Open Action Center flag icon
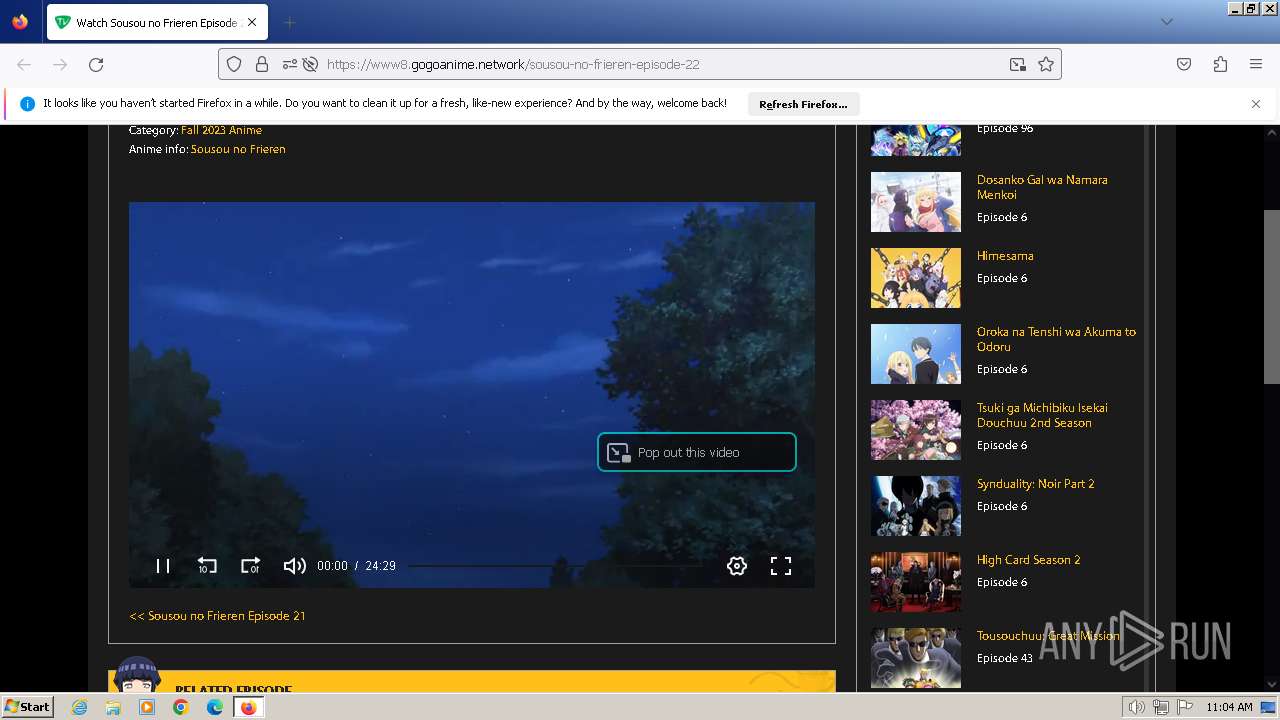Screen dimensions: 1280x720 pyautogui.click(x=1184, y=707)
